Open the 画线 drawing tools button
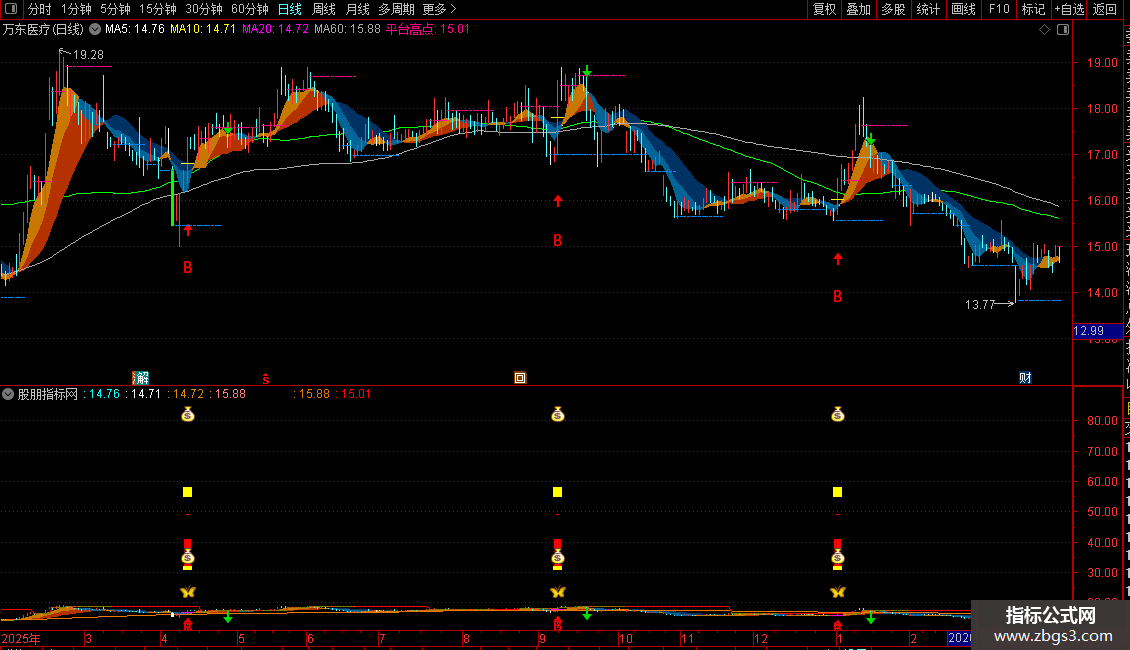 (x=963, y=9)
